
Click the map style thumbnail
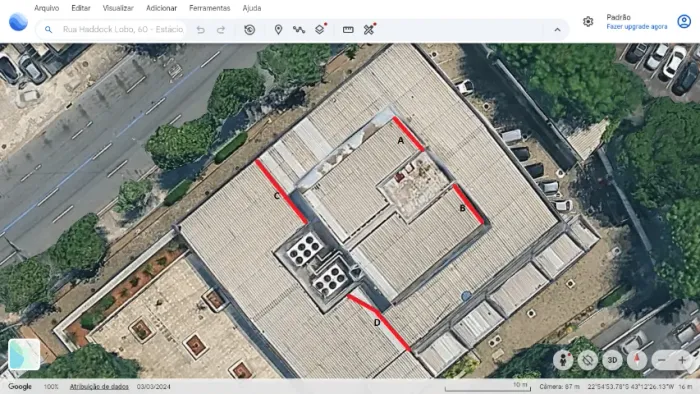click(x=24, y=354)
